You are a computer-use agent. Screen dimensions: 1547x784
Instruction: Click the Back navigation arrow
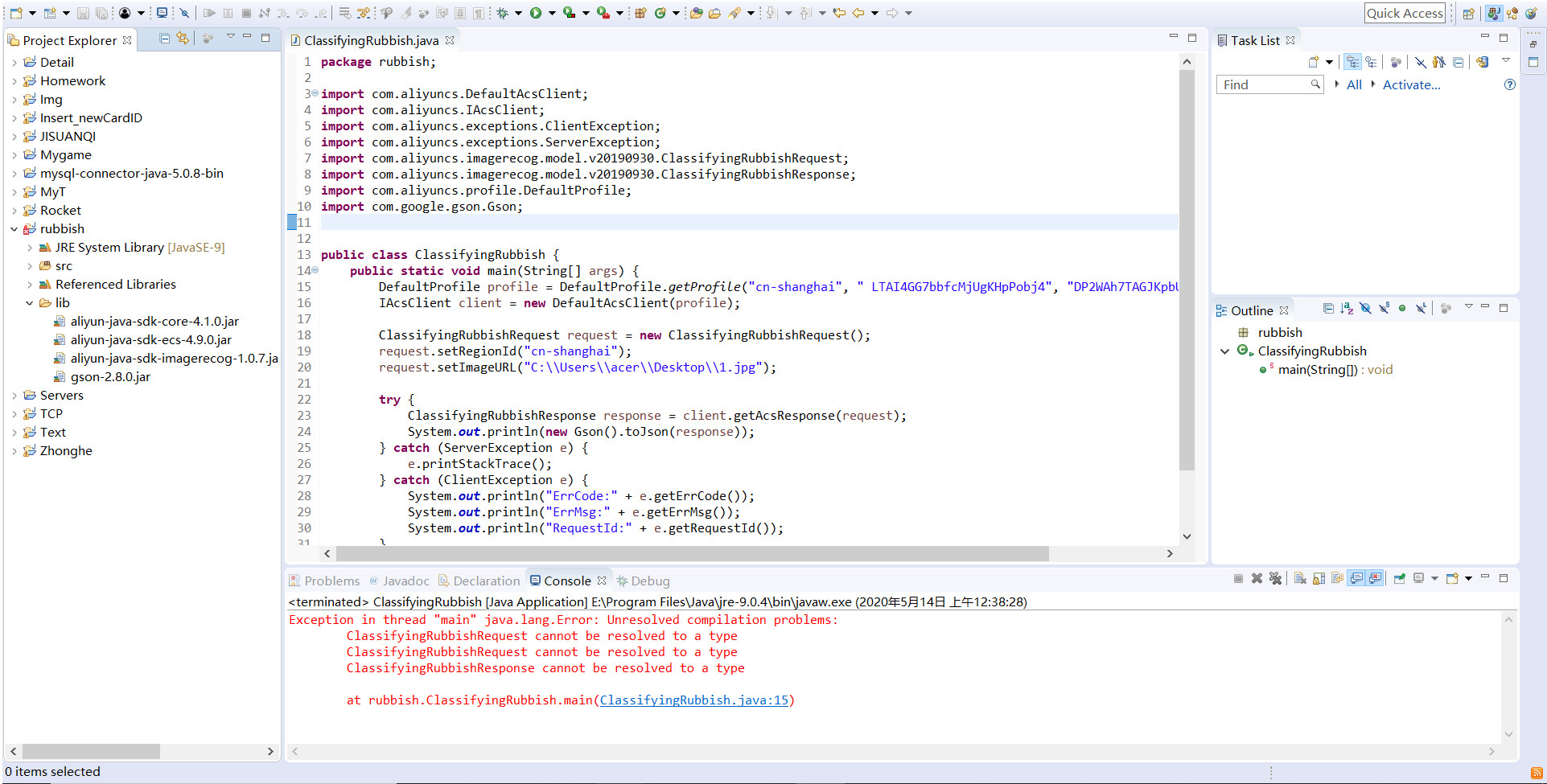point(858,13)
